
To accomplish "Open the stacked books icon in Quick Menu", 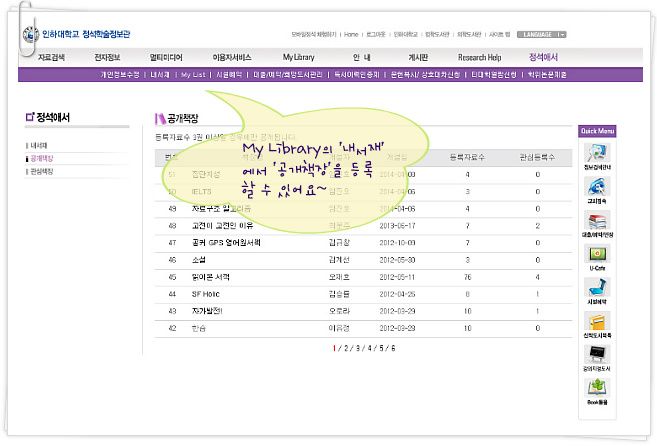I will tap(597, 220).
